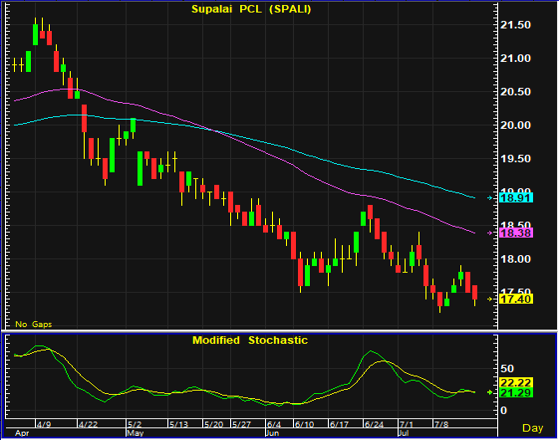The height and width of the screenshot is (440, 559).
Task: Click the 5/20 date marker
Action: point(214,424)
